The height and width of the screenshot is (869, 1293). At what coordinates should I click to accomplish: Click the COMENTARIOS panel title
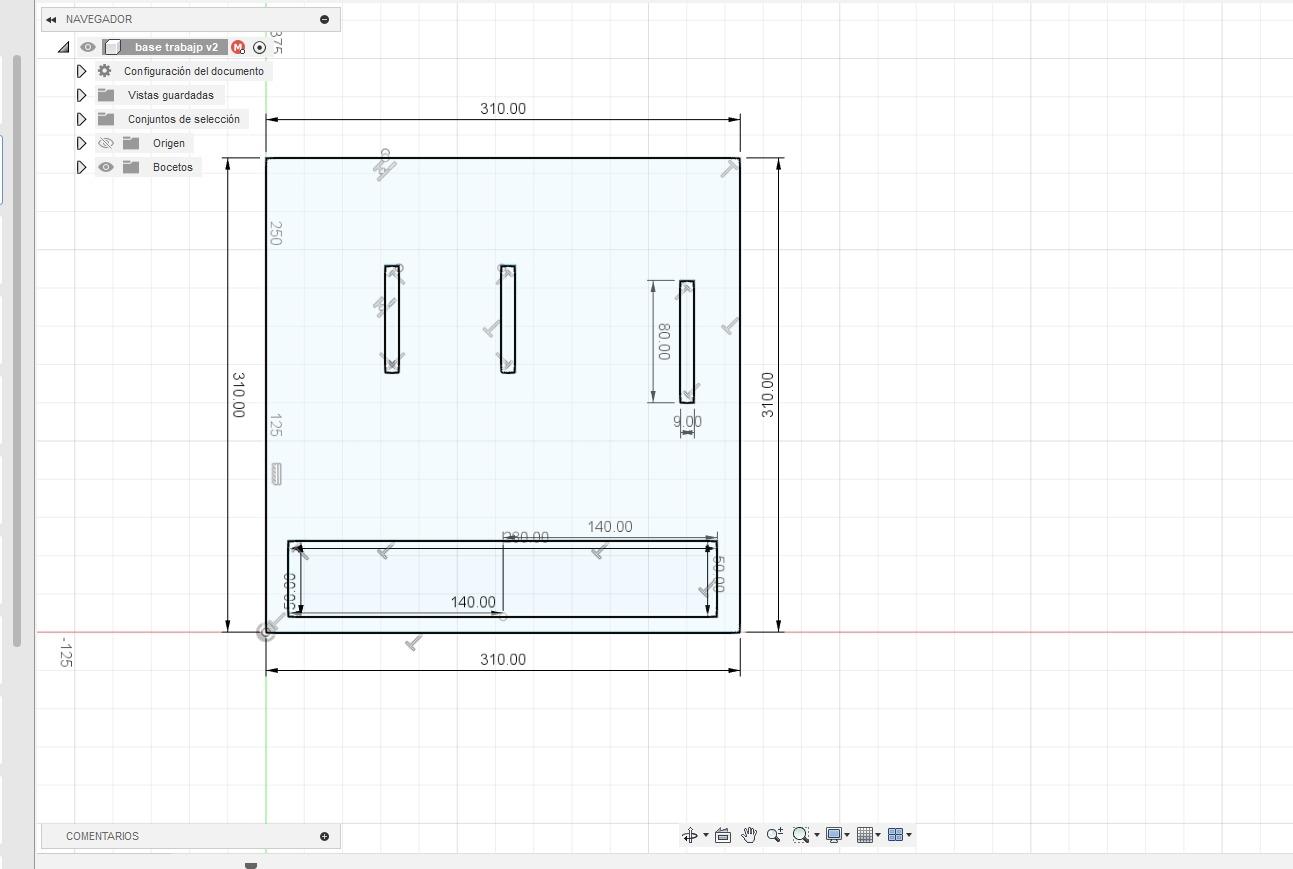tap(102, 836)
